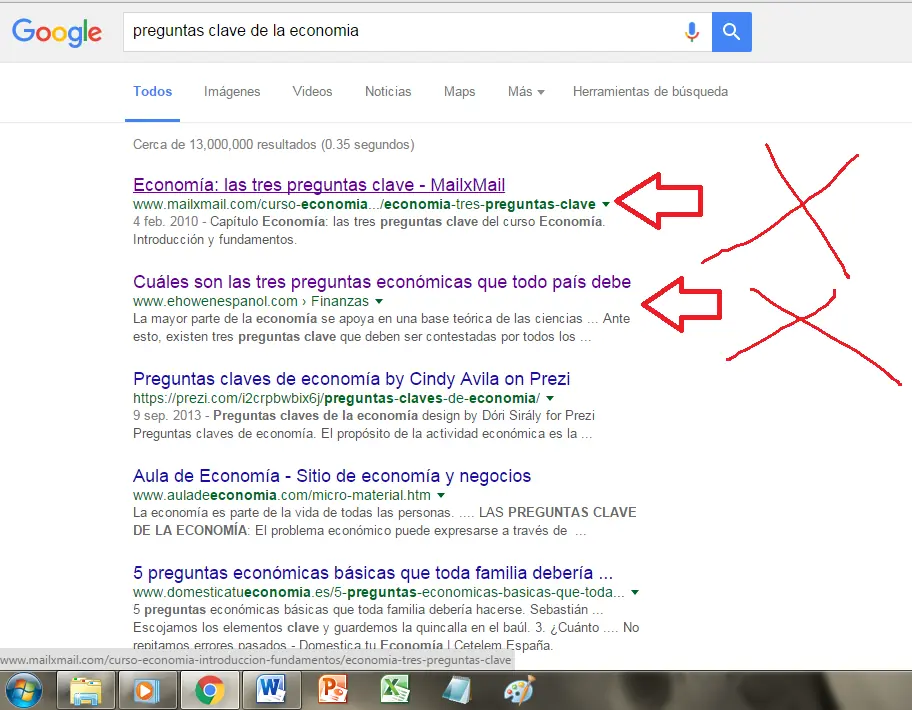
Task: Open PowerPoint taskbar icon
Action: pyautogui.click(x=333, y=690)
